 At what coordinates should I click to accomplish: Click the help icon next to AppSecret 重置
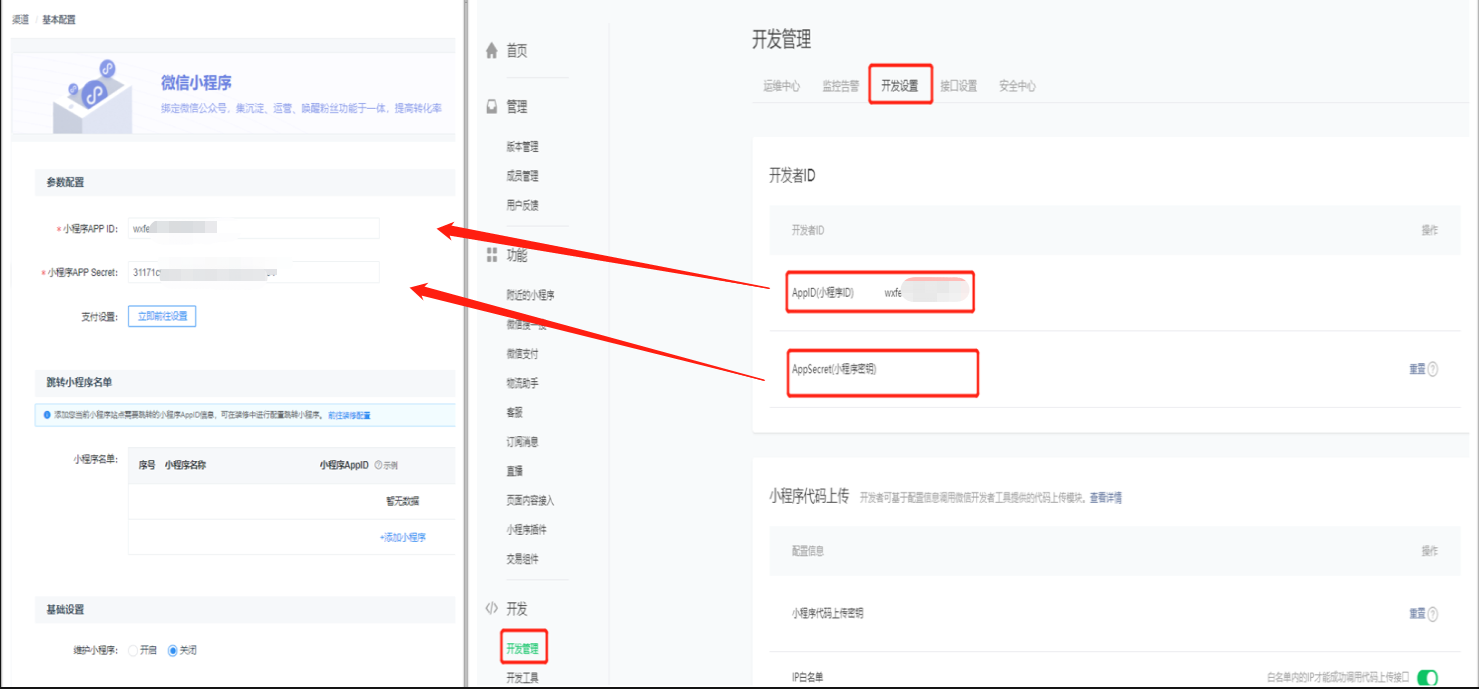click(1432, 369)
